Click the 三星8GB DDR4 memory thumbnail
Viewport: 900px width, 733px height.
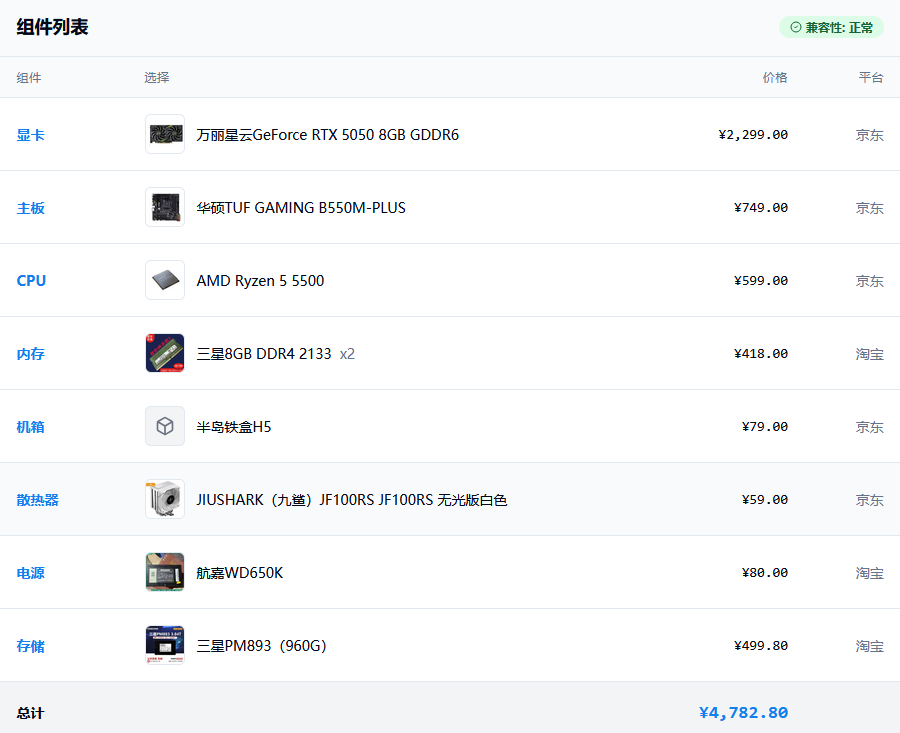pyautogui.click(x=165, y=353)
